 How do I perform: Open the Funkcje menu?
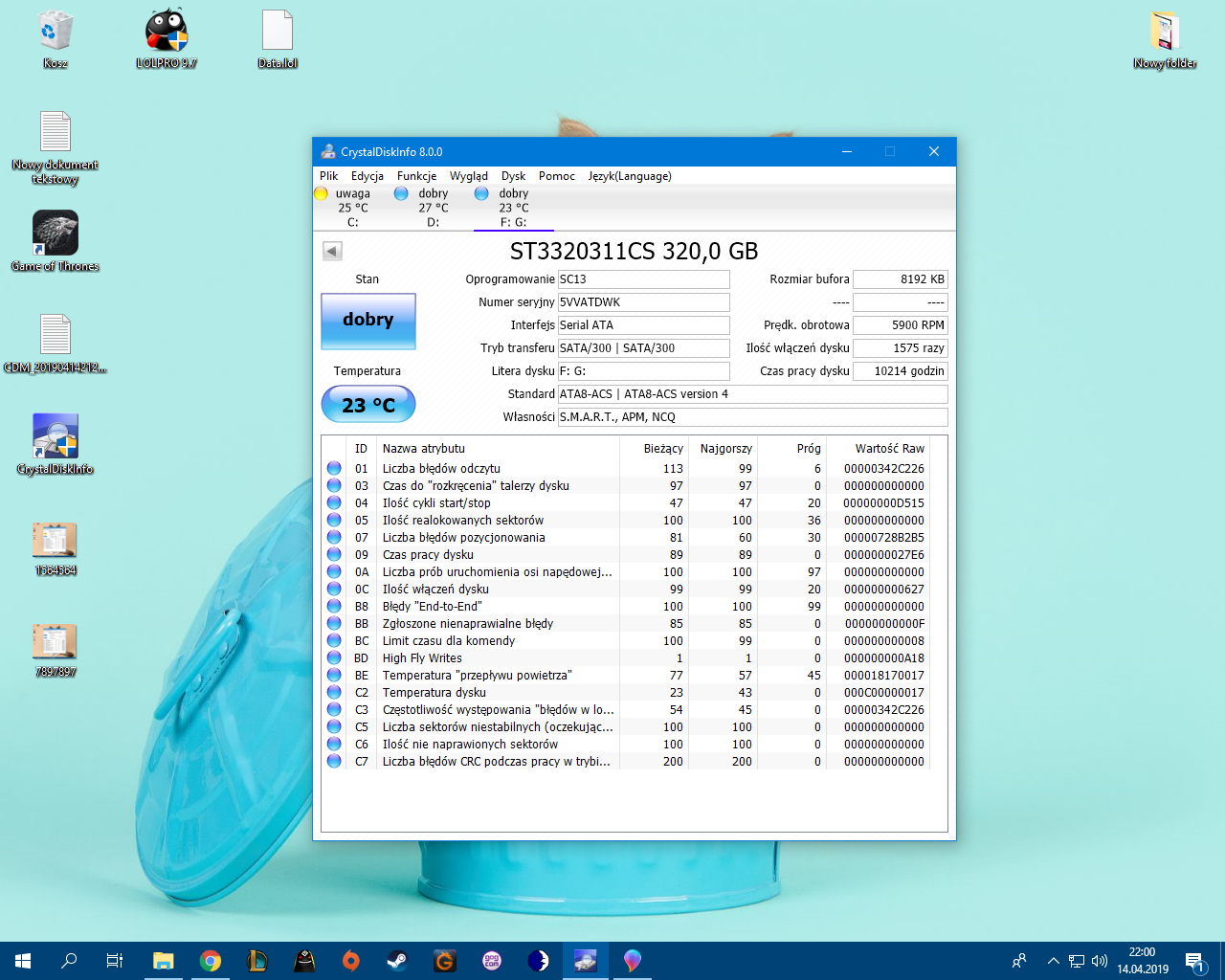point(416,176)
